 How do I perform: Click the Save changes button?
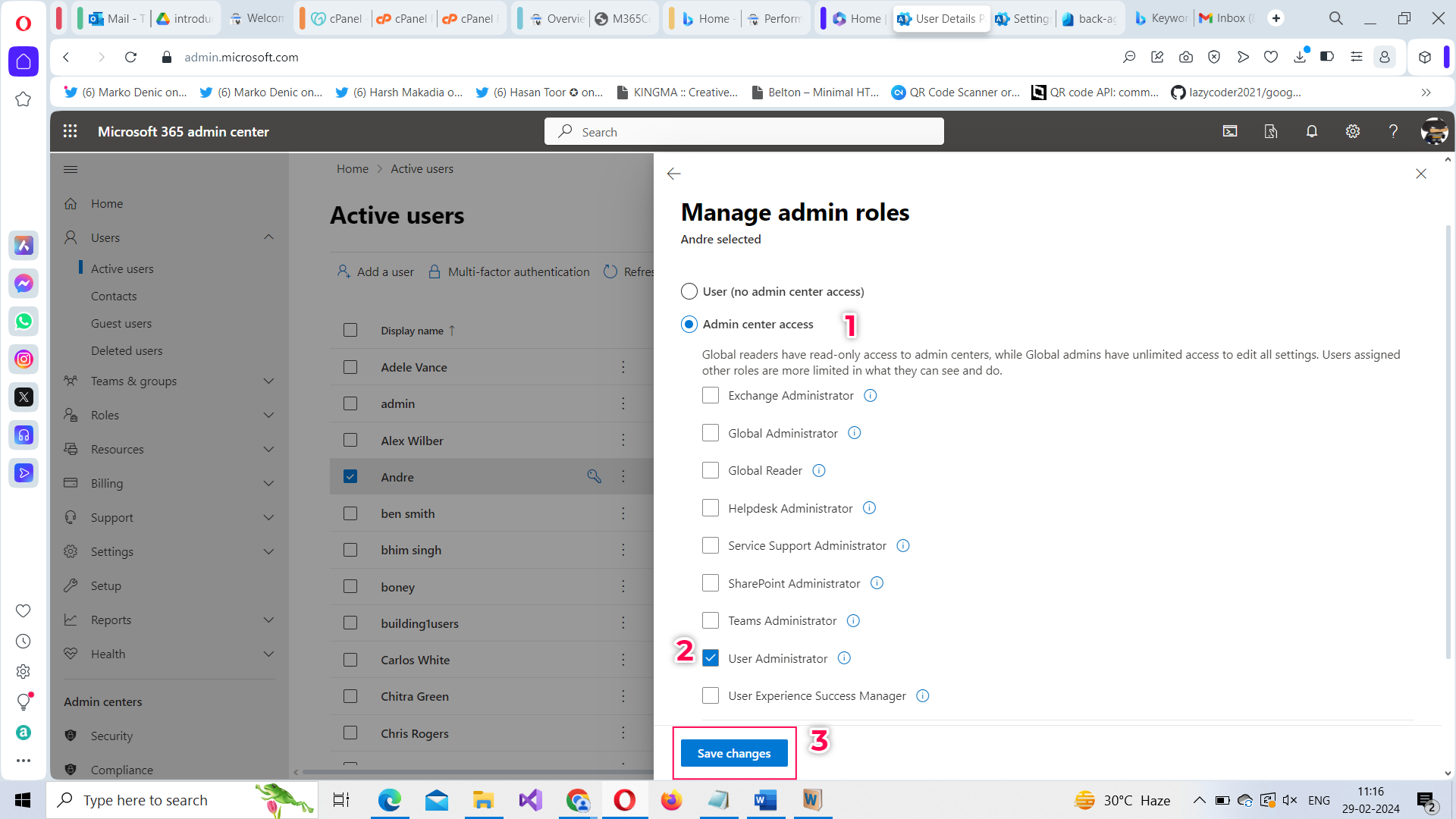tap(733, 753)
